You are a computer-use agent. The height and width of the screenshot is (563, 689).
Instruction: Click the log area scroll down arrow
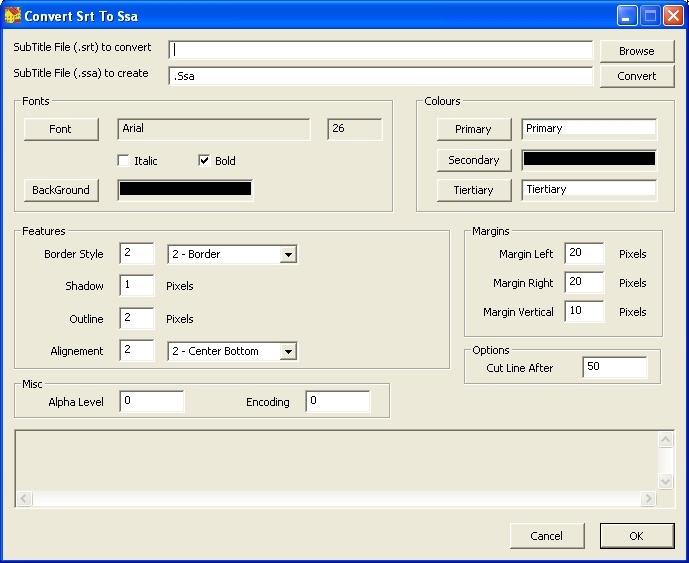click(665, 481)
